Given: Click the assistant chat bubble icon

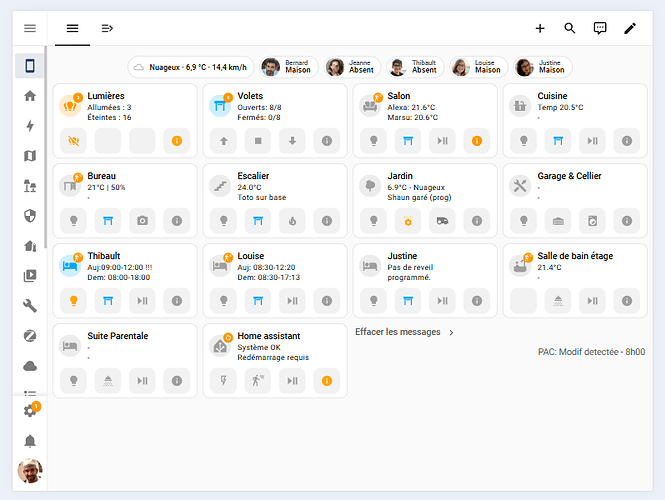Looking at the screenshot, I should coord(600,28).
